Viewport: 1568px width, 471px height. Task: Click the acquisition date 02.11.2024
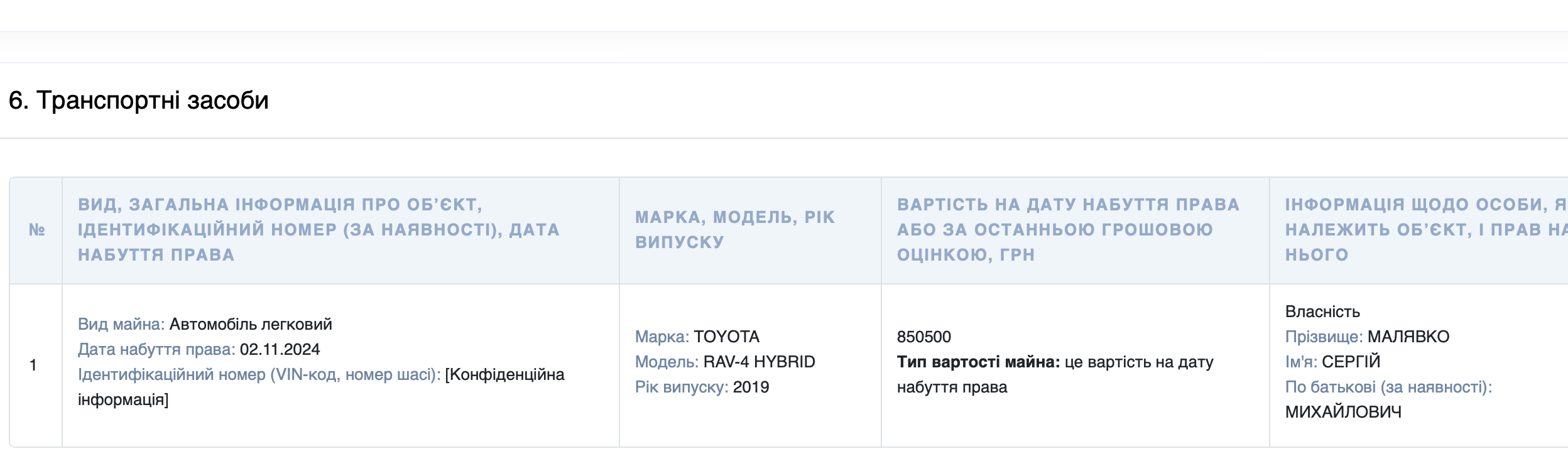click(280, 349)
